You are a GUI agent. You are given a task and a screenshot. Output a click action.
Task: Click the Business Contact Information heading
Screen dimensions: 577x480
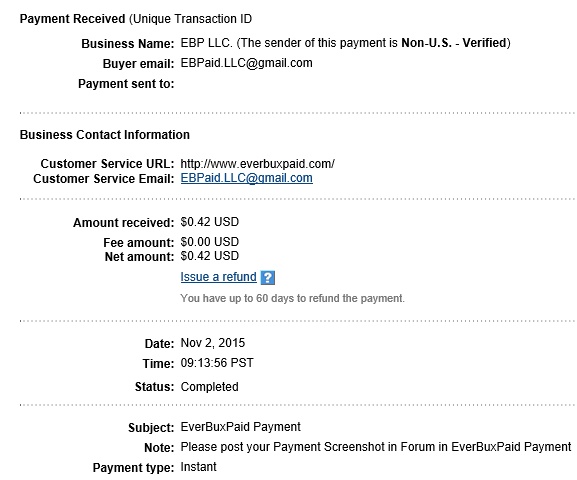coord(105,135)
